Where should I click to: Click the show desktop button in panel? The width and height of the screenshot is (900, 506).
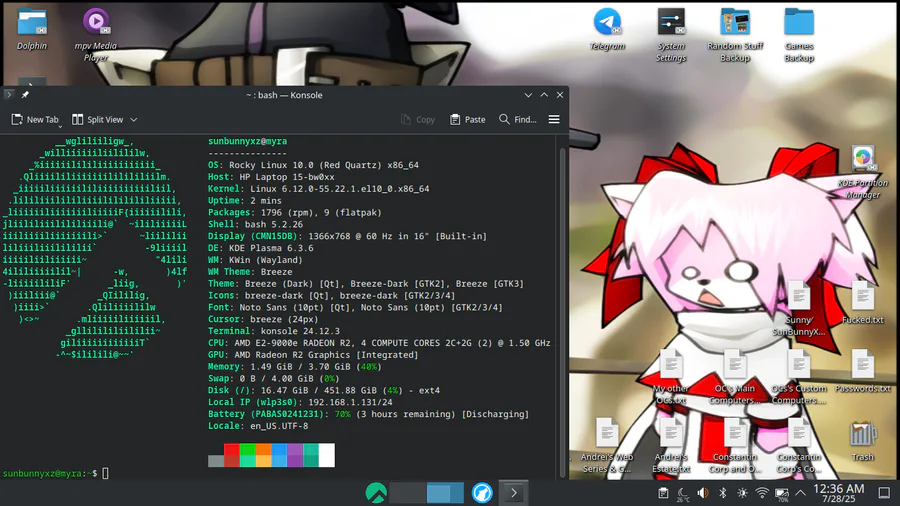point(884,493)
